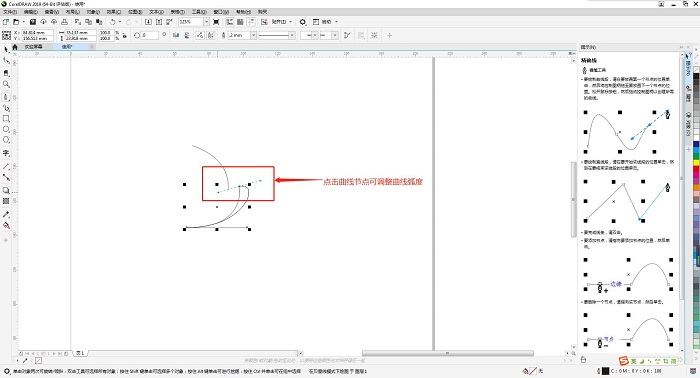Expand the Undo history dropdown arrow
Image resolution: width=700 pixels, height=378 pixels.
[x=120, y=22]
